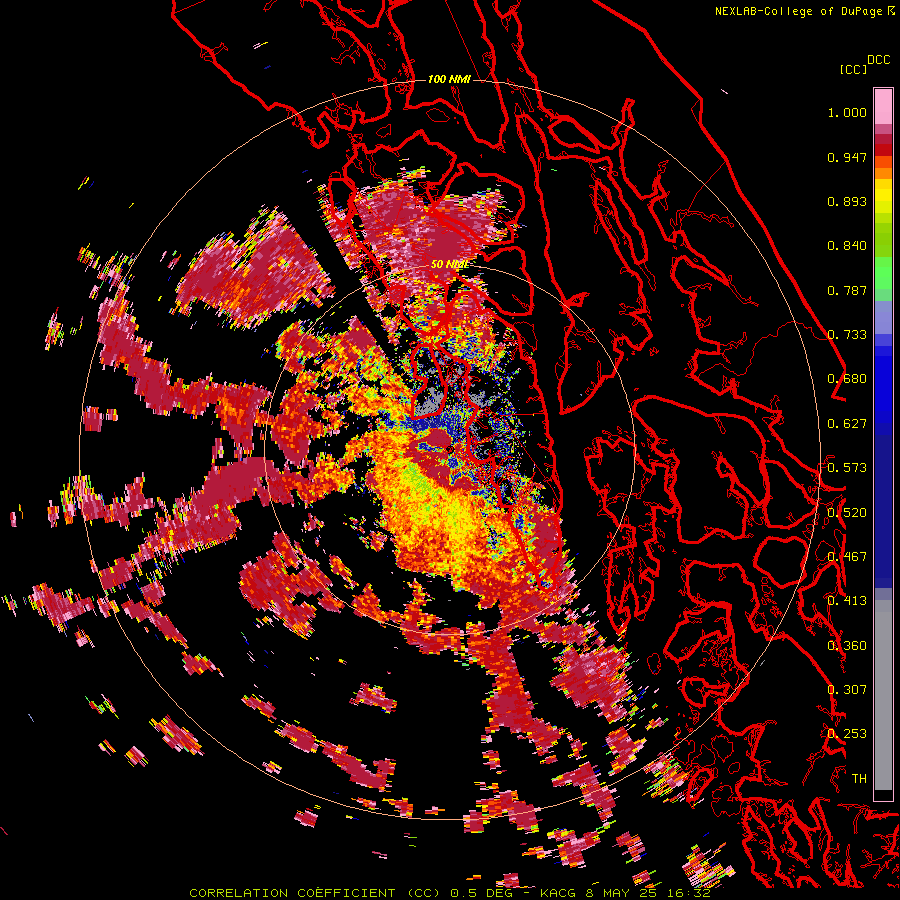The image size is (900, 900).
Task: Pick the orange color bar segment near 0.947
Action: pyautogui.click(x=883, y=162)
